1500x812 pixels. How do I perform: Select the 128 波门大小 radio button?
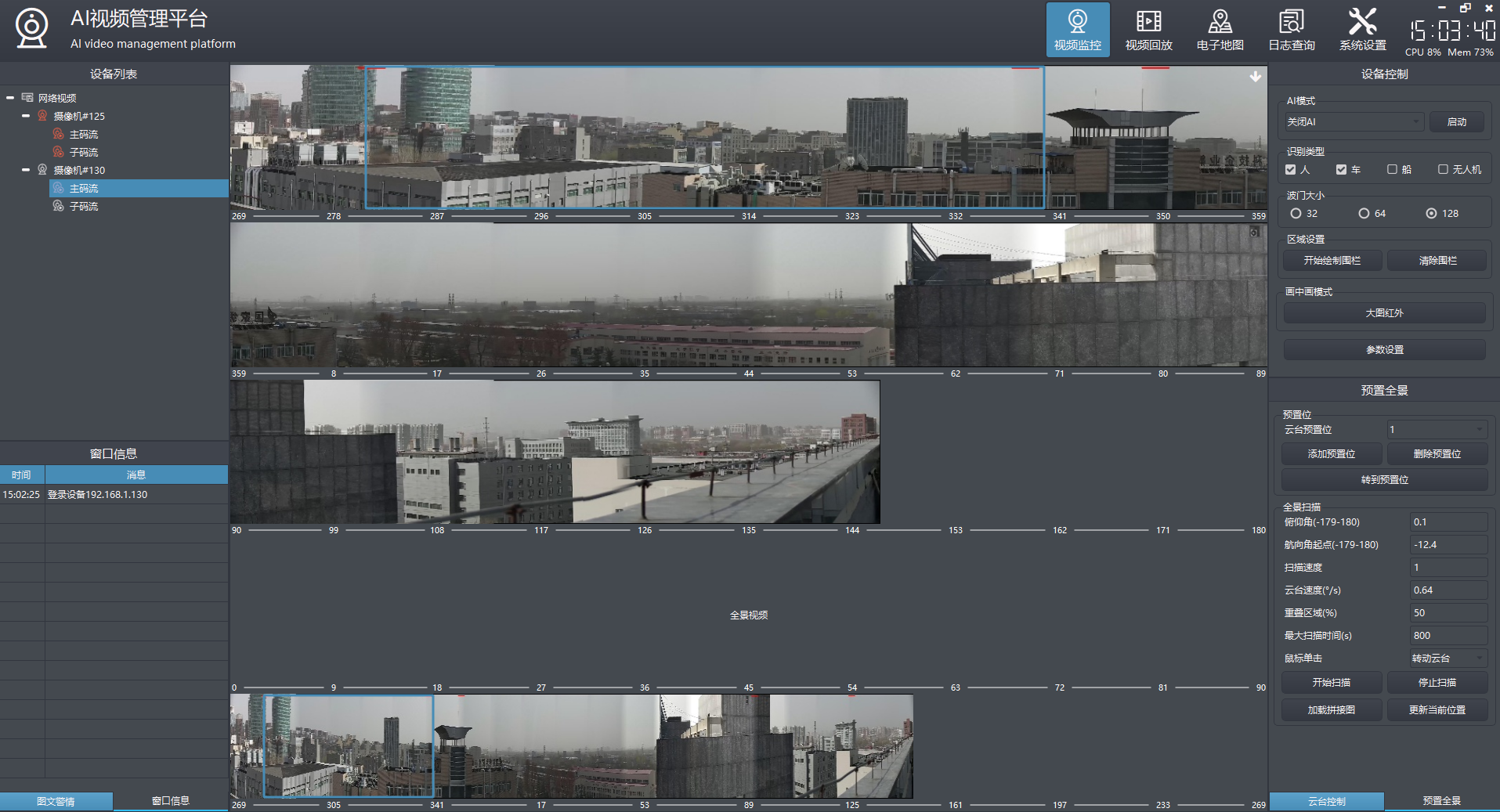[1431, 214]
